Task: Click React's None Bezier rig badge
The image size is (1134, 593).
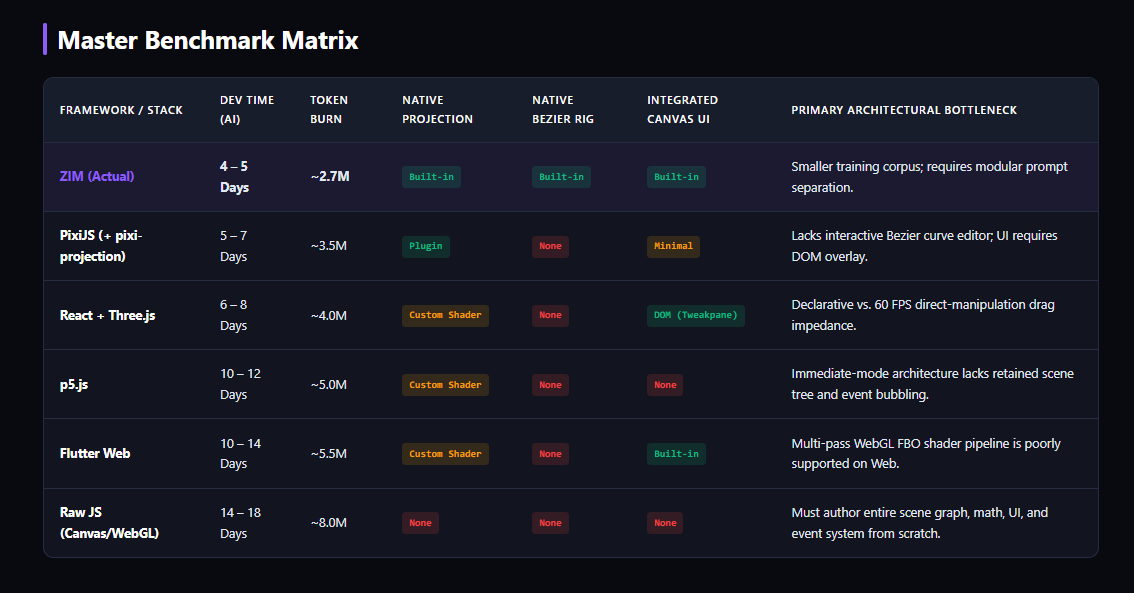Action: (550, 315)
